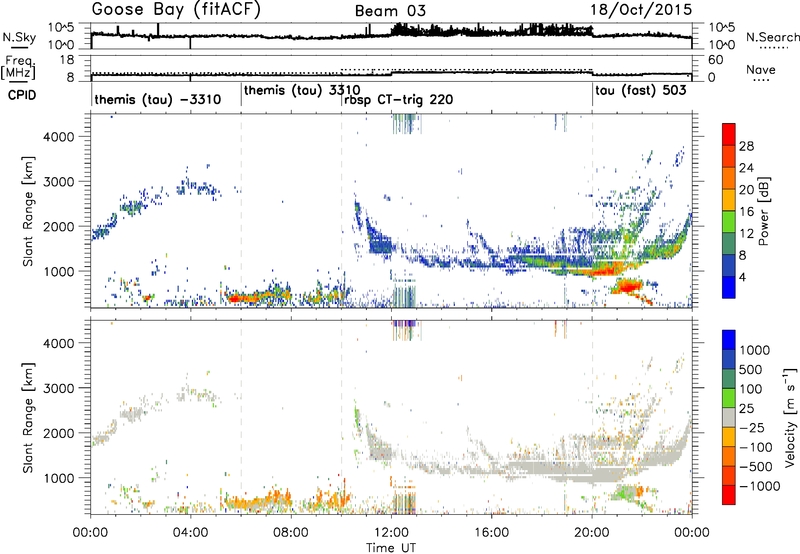The width and height of the screenshot is (800, 554).
Task: Pick the red top segment of the power color bar
Action: click(x=729, y=134)
